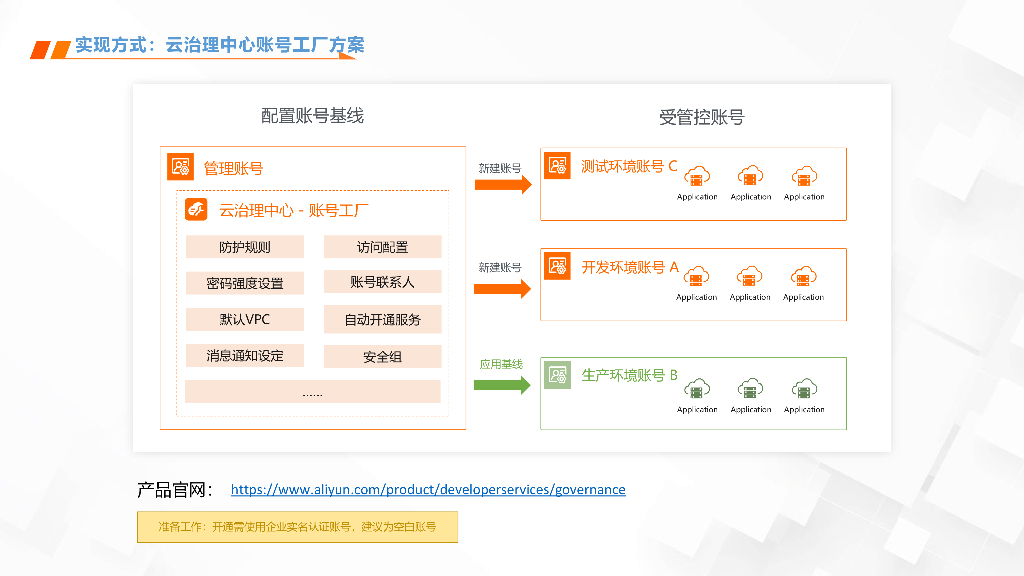Select third Application cloud icon in 开发环境账号 A
Image resolution: width=1024 pixels, height=576 pixels.
(803, 277)
